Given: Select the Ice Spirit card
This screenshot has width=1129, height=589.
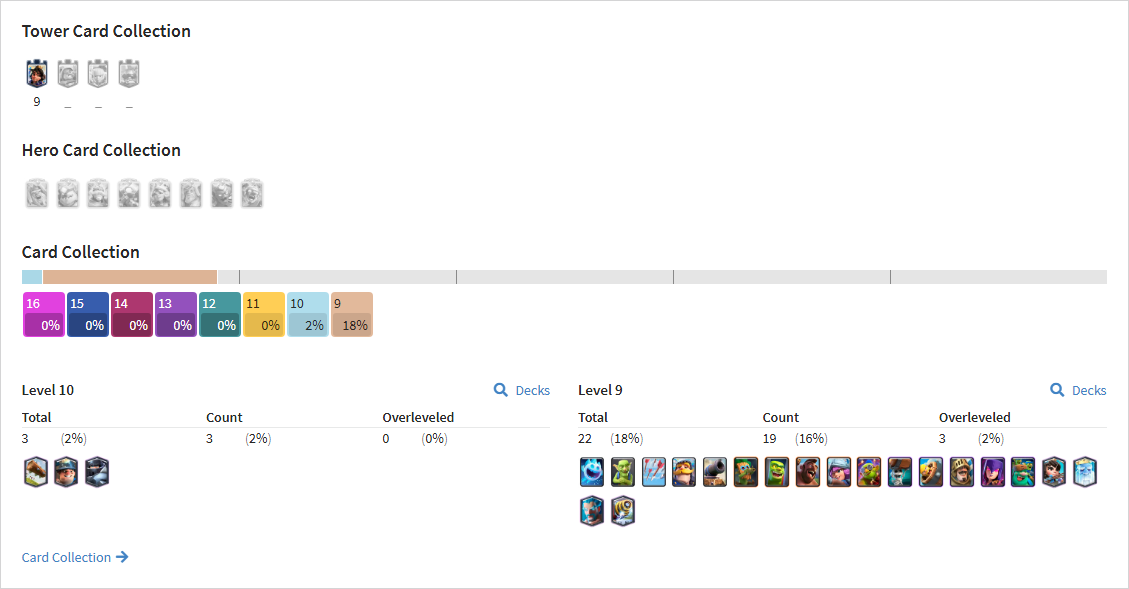Looking at the screenshot, I should pyautogui.click(x=592, y=472).
